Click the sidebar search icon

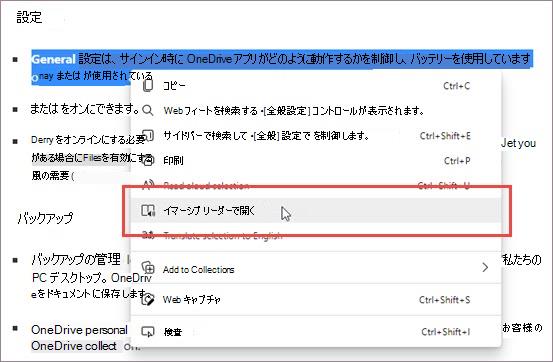click(148, 136)
